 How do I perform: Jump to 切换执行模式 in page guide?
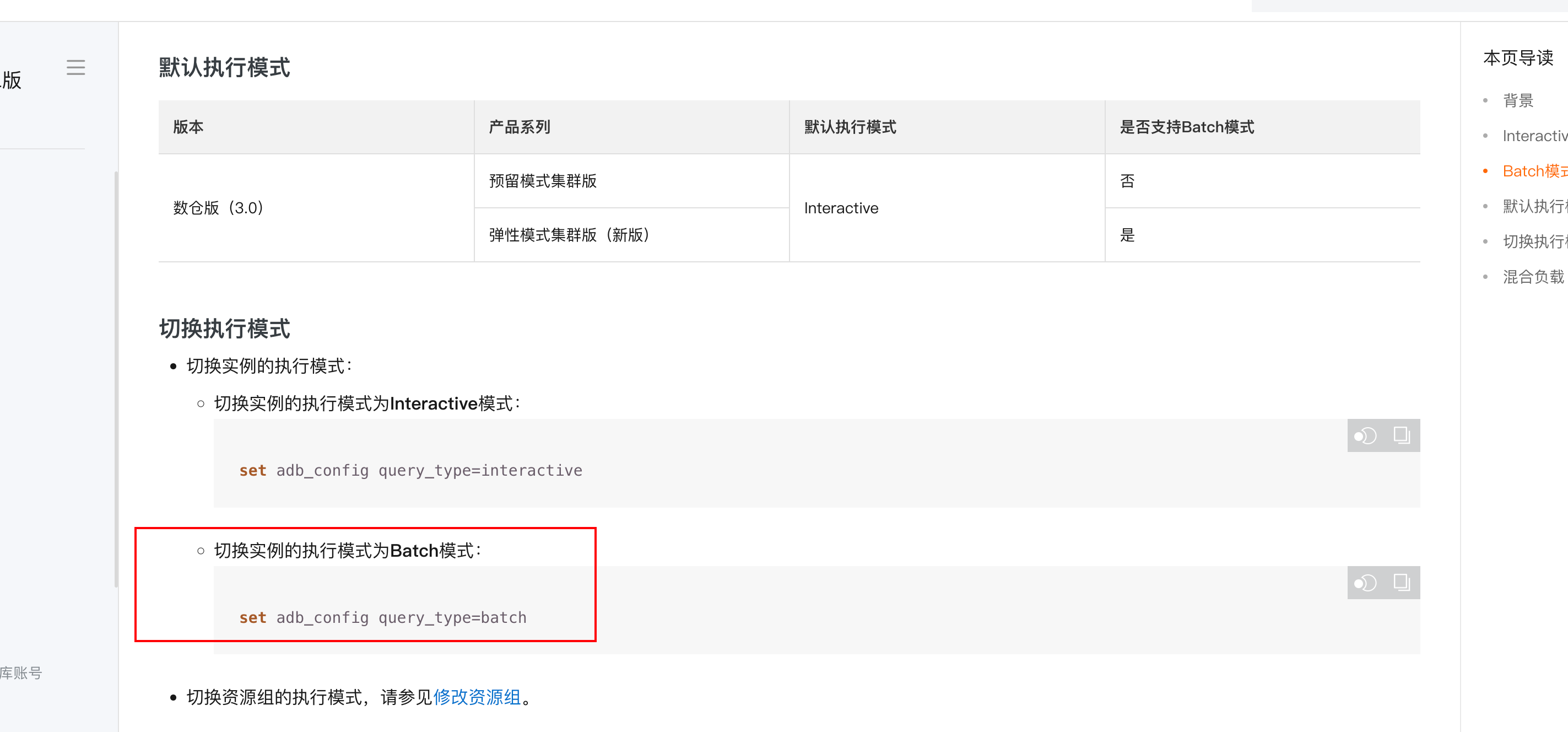(1534, 242)
